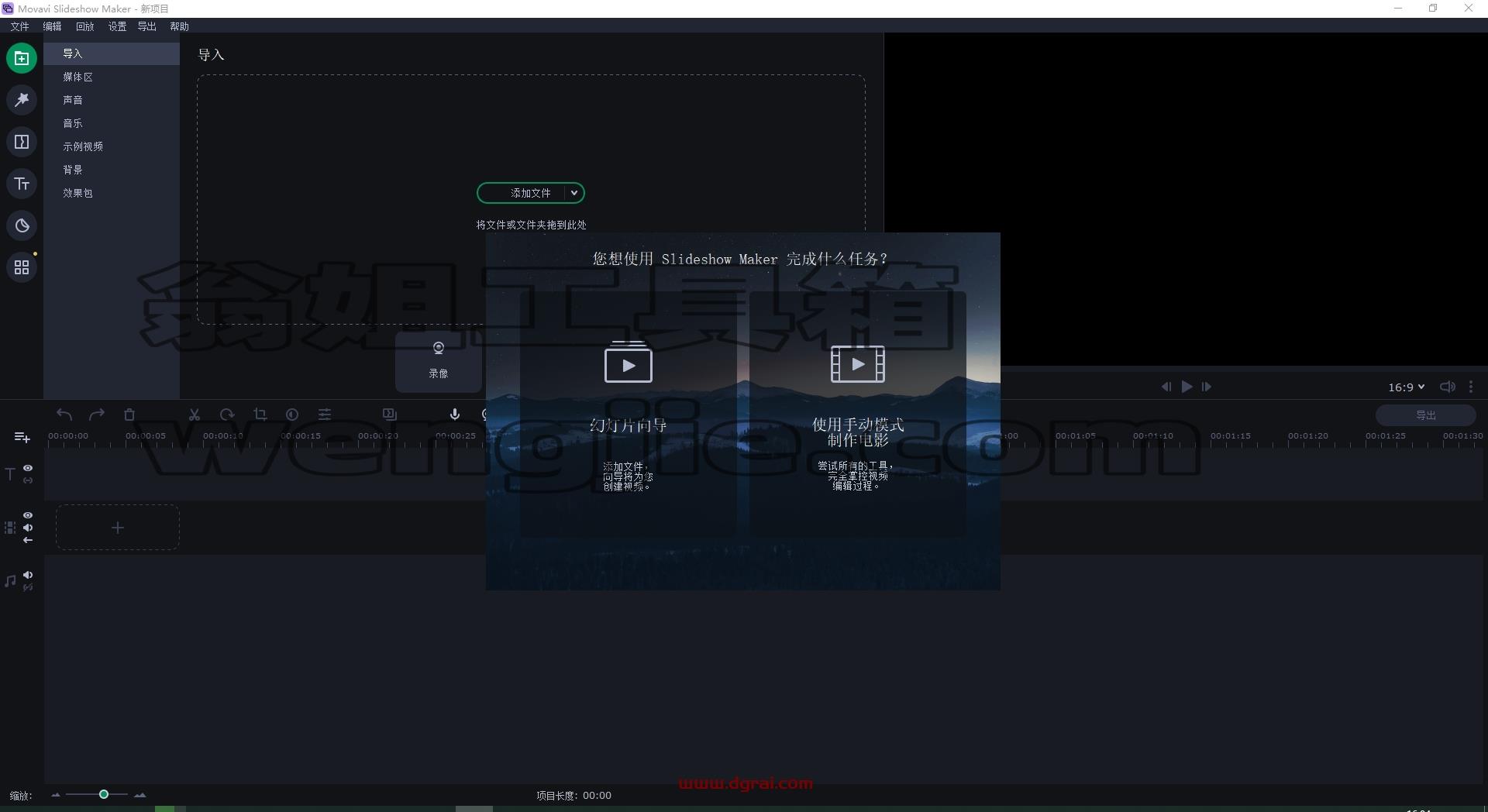Open the Stickers clock-shaped tab in the sidebar
Image resolution: width=1488 pixels, height=812 pixels.
tap(22, 225)
